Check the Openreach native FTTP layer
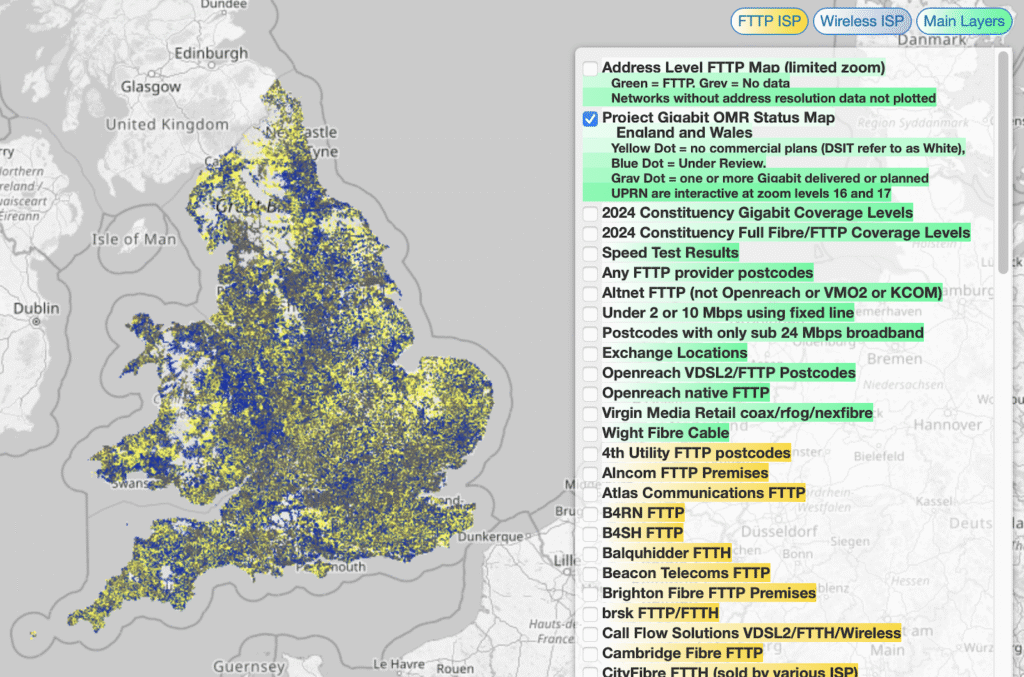 coord(589,392)
